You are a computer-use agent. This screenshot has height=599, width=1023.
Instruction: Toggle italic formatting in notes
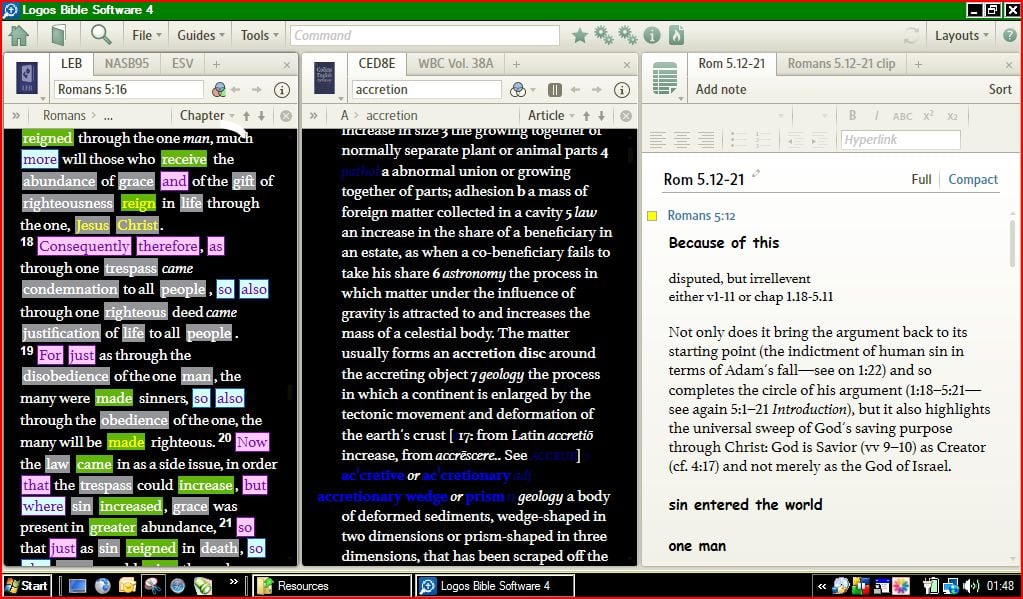point(876,115)
